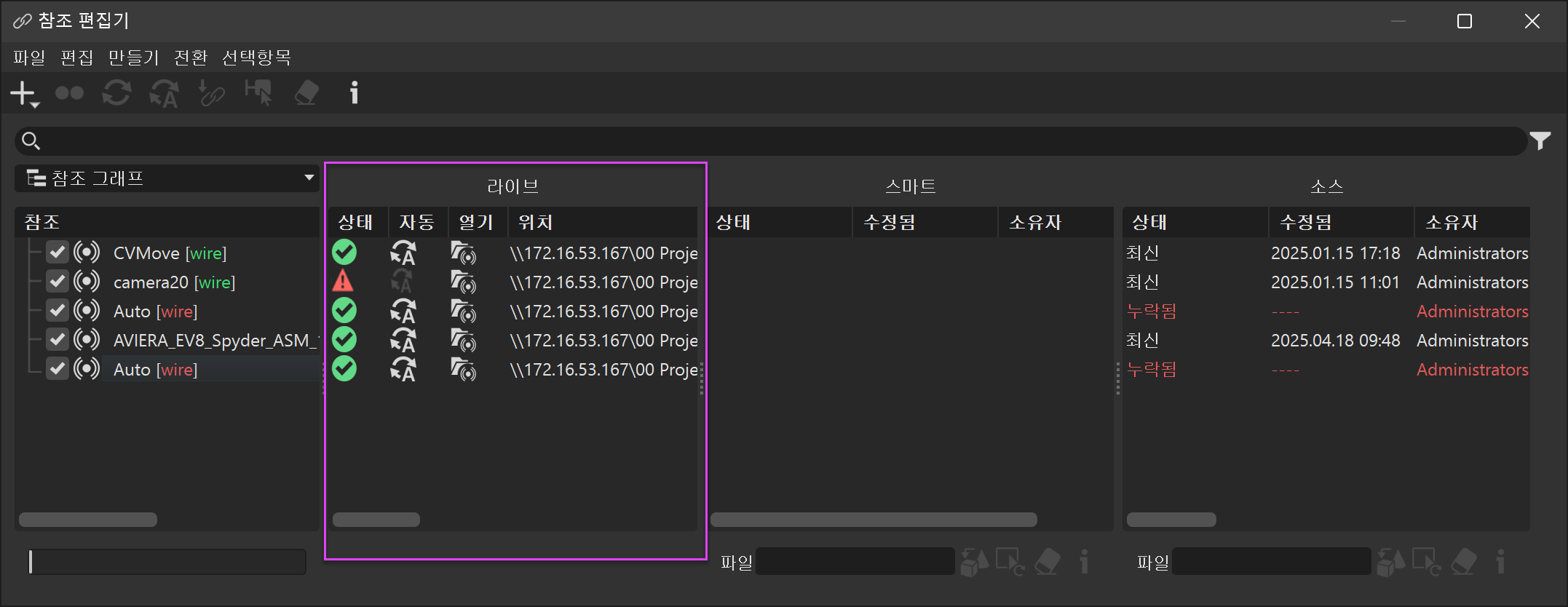Image resolution: width=1568 pixels, height=607 pixels.
Task: Click the info icon beside the 스마트 파일 field
Action: point(1085,562)
